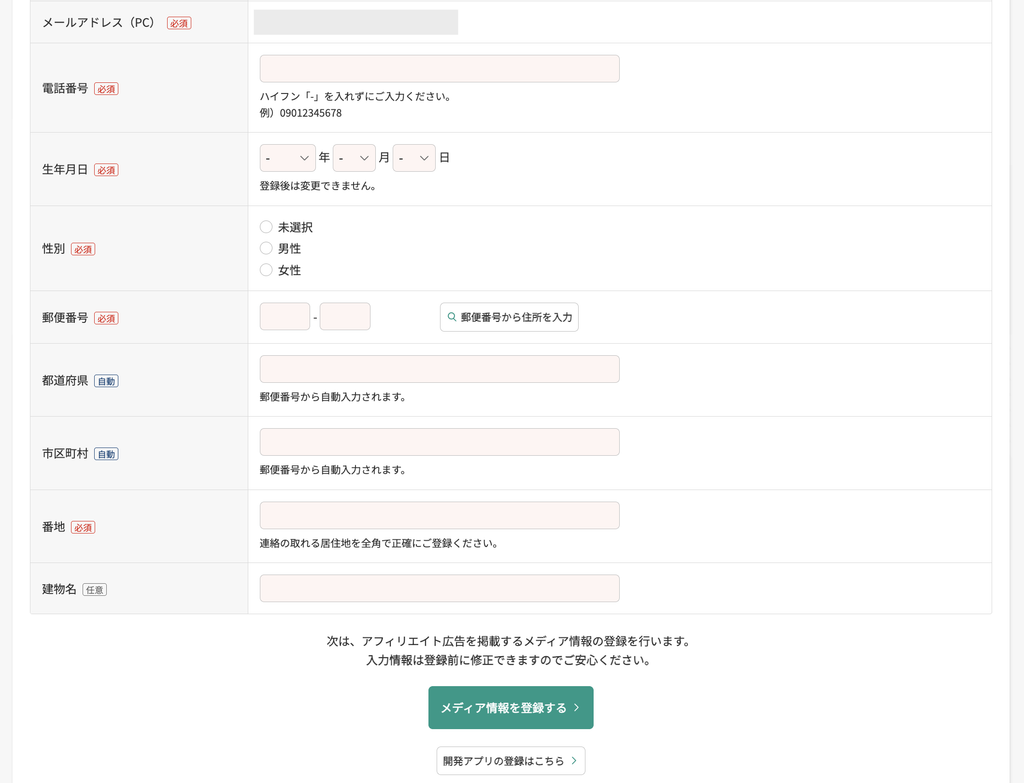Open the 開発アプリの登録はこちら link
The height and width of the screenshot is (783, 1024).
[511, 761]
